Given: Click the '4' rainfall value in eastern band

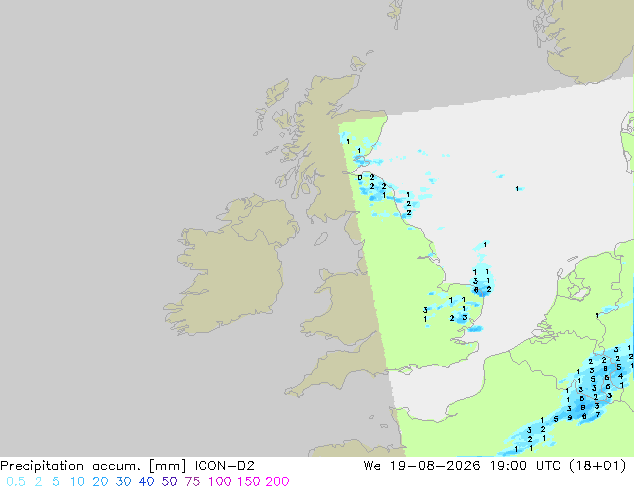Looking at the screenshot, I should click(x=620, y=376).
